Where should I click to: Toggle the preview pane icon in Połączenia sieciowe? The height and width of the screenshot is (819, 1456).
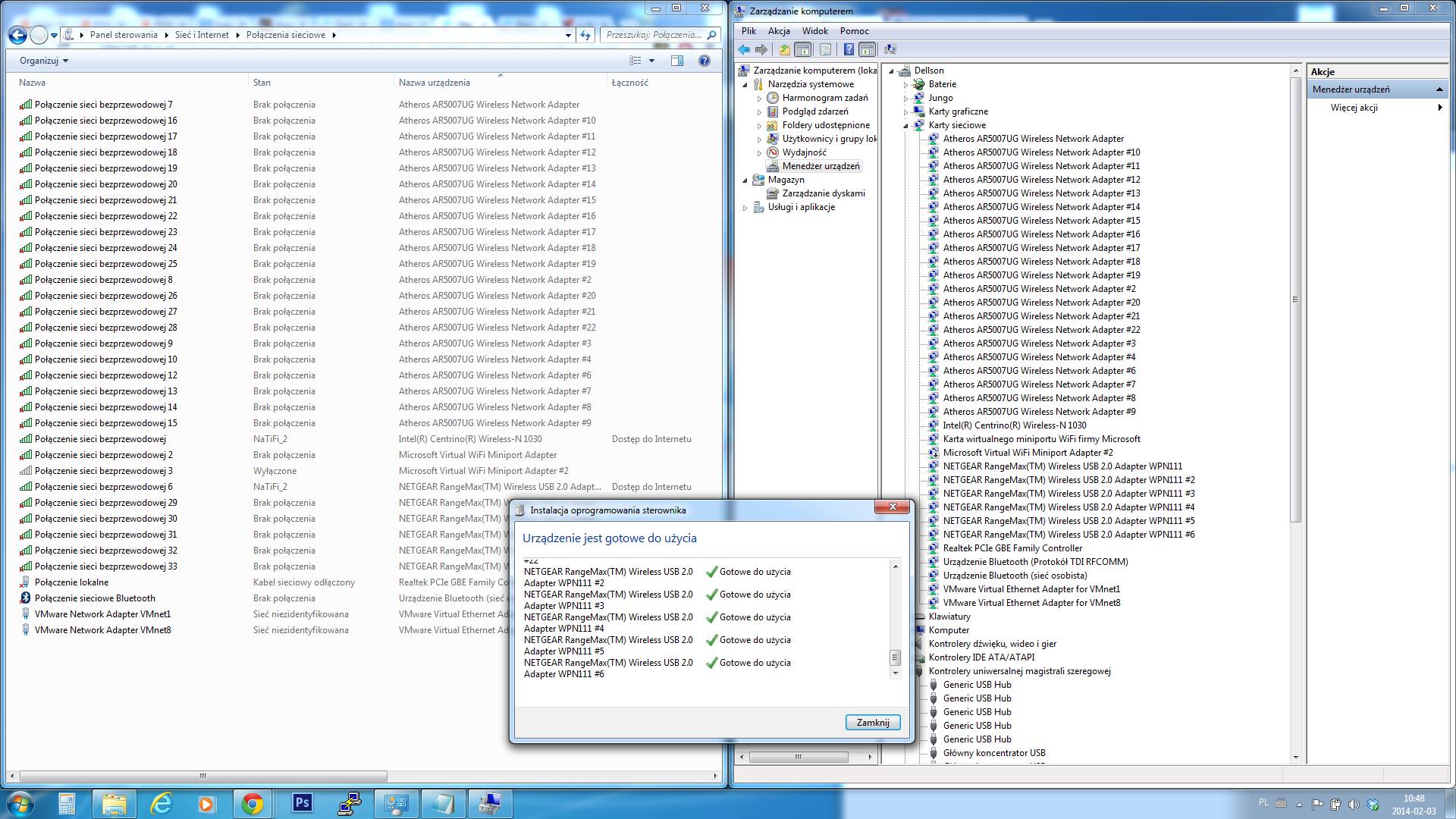point(677,61)
